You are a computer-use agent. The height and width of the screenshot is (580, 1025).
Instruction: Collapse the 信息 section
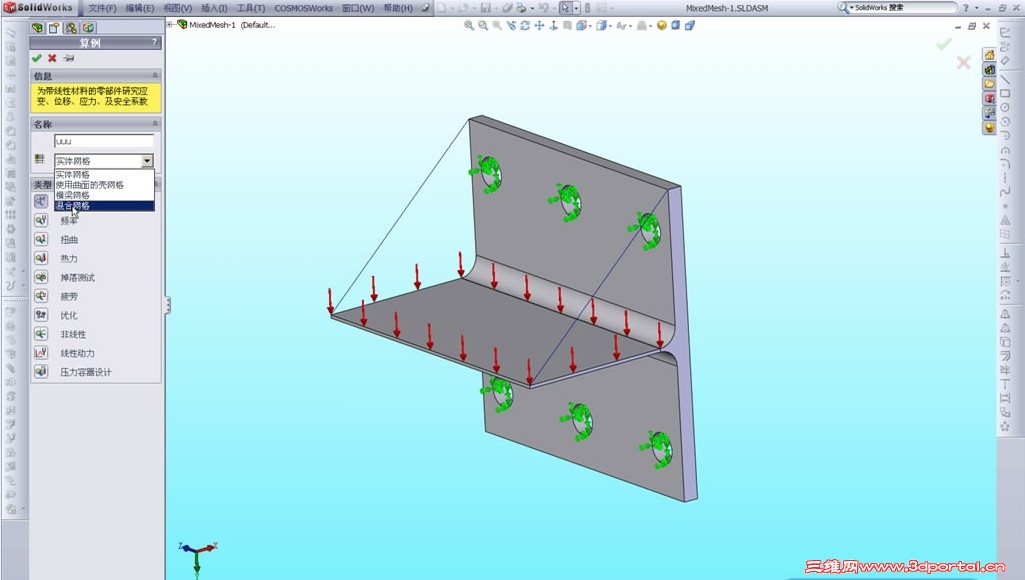(155, 76)
